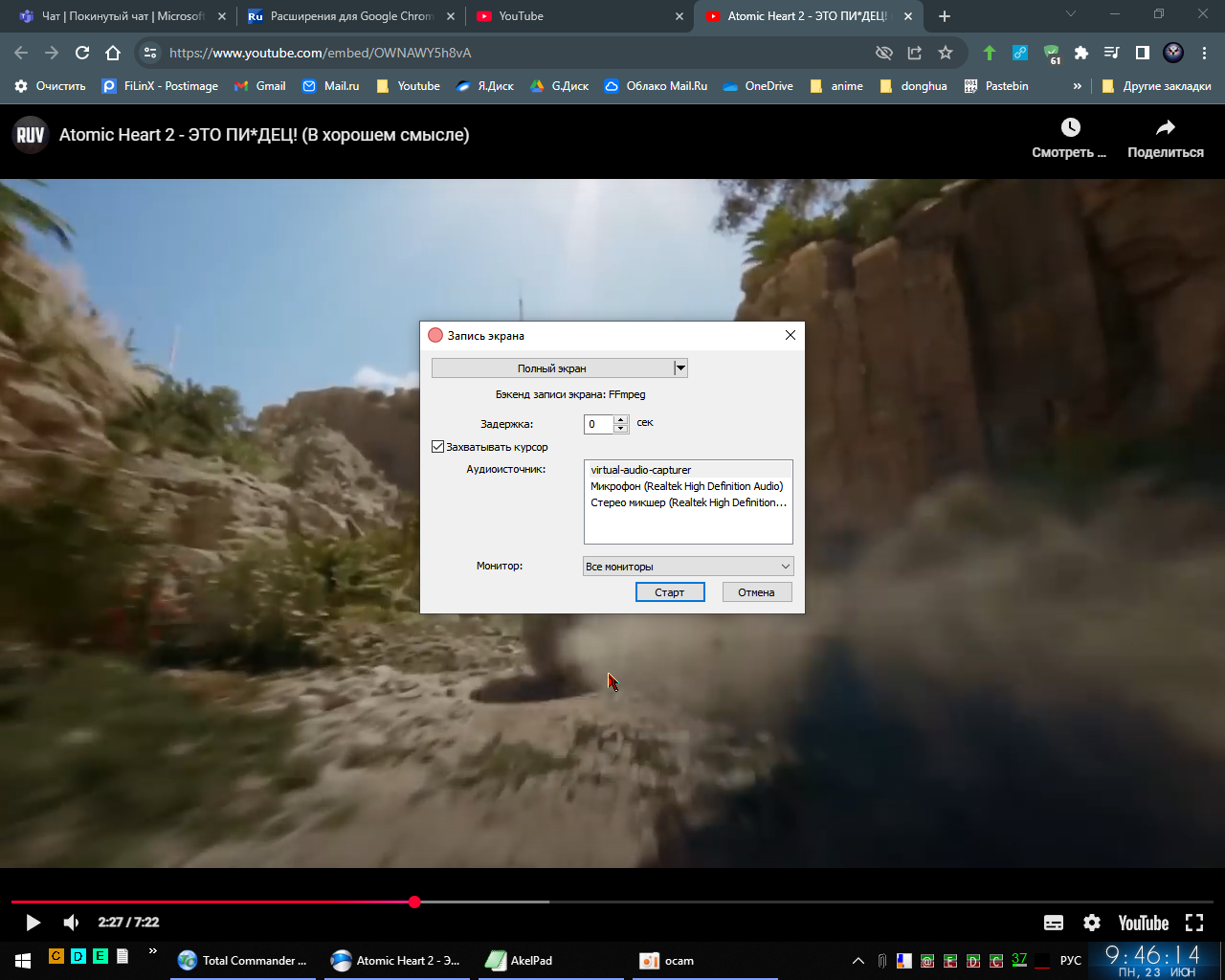Viewport: 1225px width, 980px height.
Task: Click the blue link extension icon
Action: (x=1020, y=53)
